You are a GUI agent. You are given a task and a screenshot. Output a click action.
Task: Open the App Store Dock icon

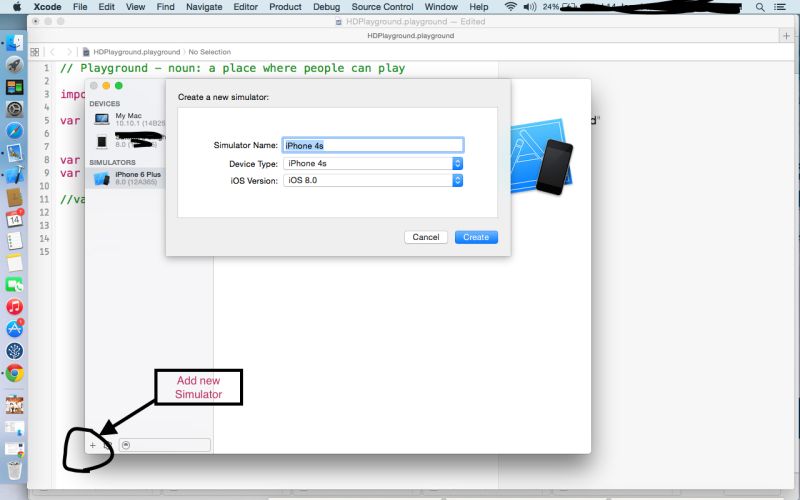(x=14, y=329)
